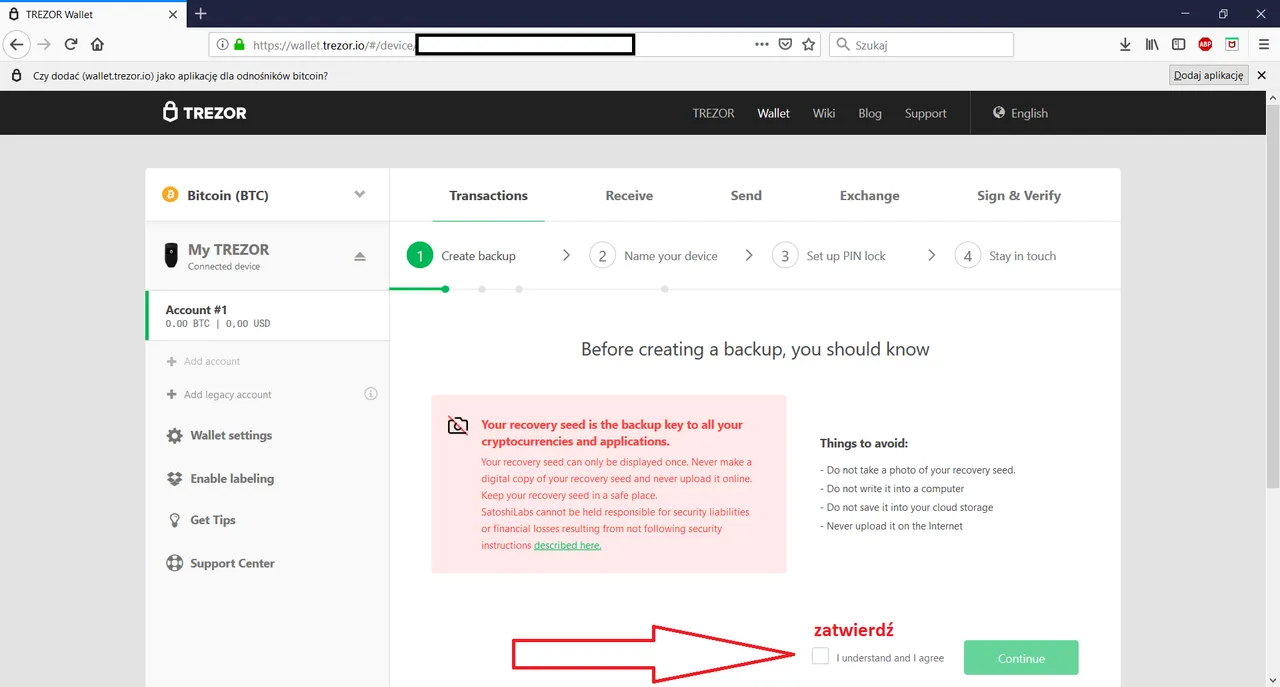Switch to the Receive tab

[629, 196]
